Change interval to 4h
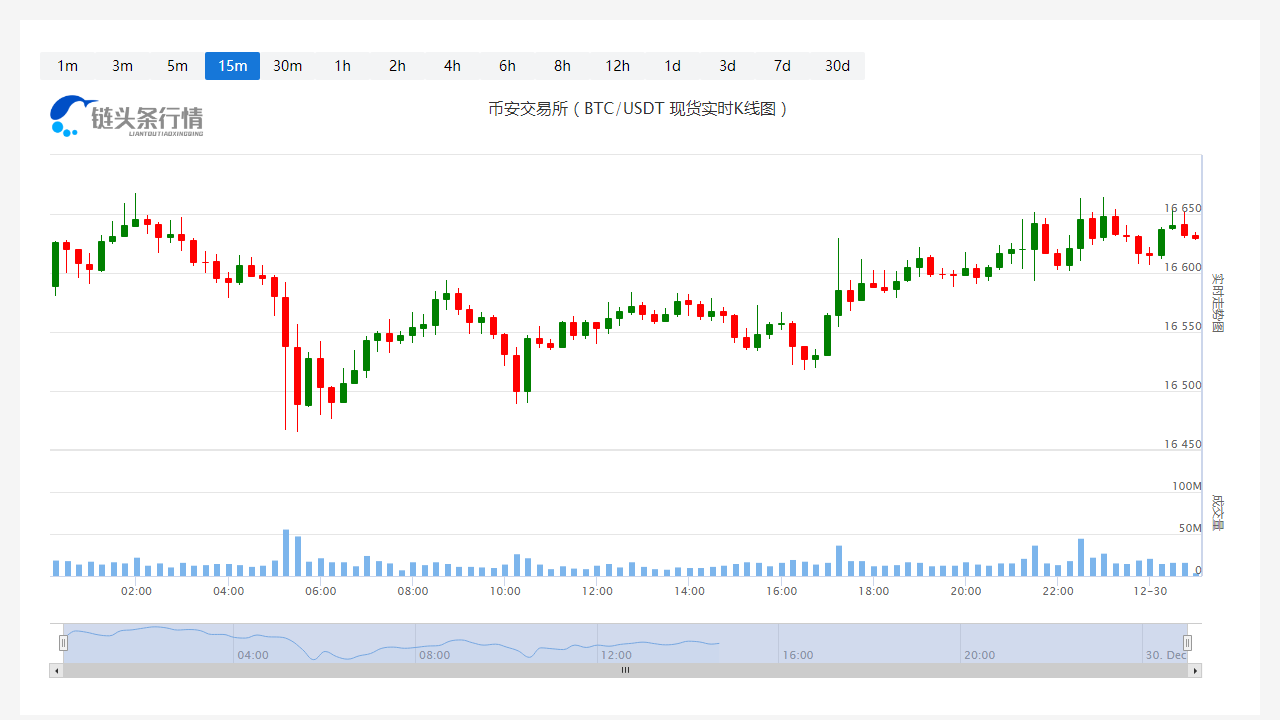This screenshot has height=720, width=1280. pos(452,66)
